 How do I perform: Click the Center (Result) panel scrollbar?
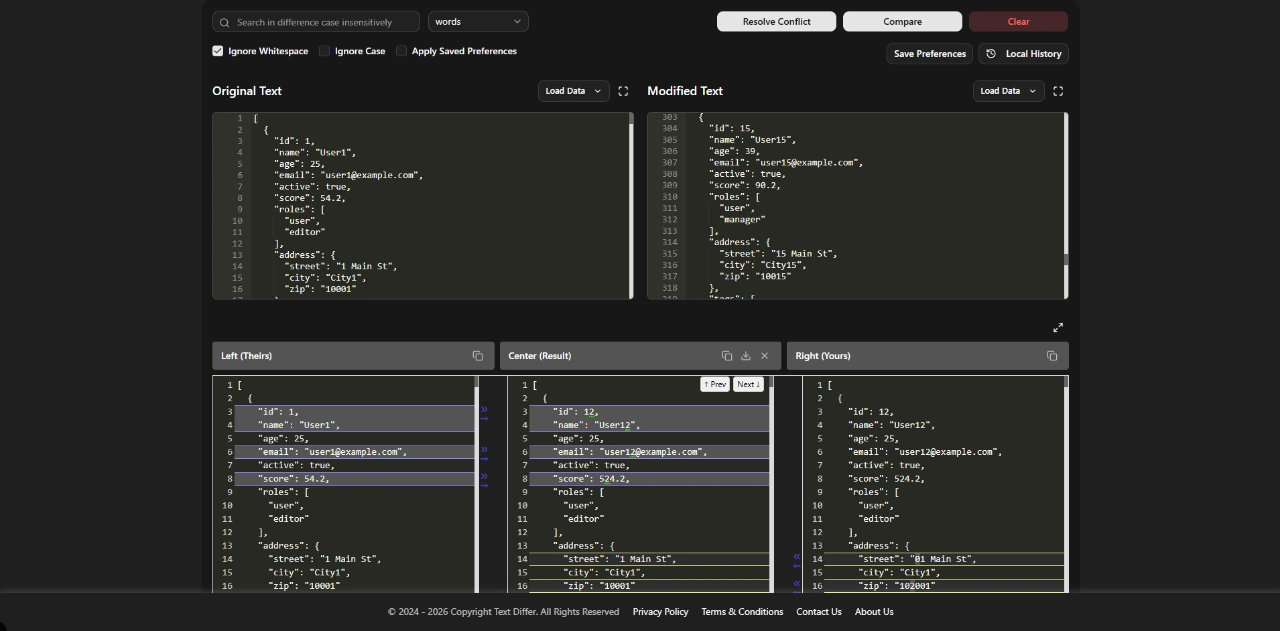pyautogui.click(x=772, y=484)
